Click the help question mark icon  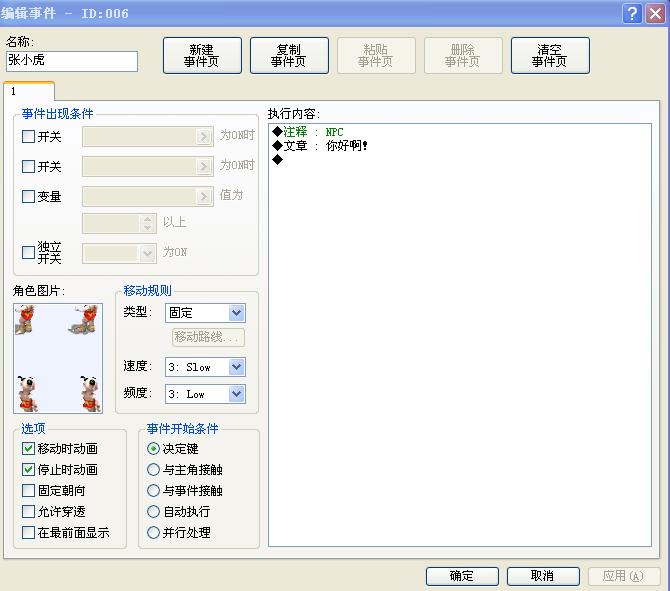[632, 13]
